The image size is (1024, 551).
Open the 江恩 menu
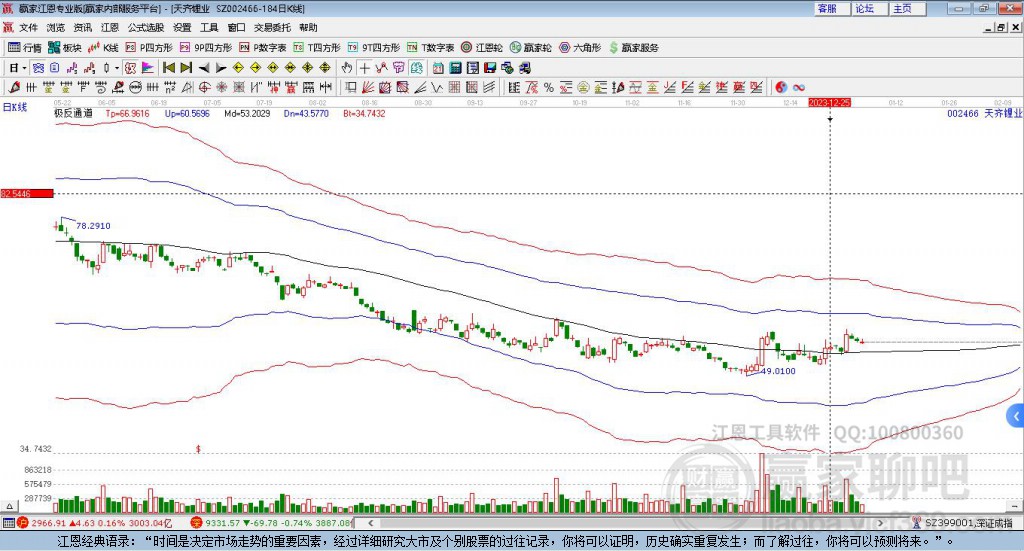point(109,28)
